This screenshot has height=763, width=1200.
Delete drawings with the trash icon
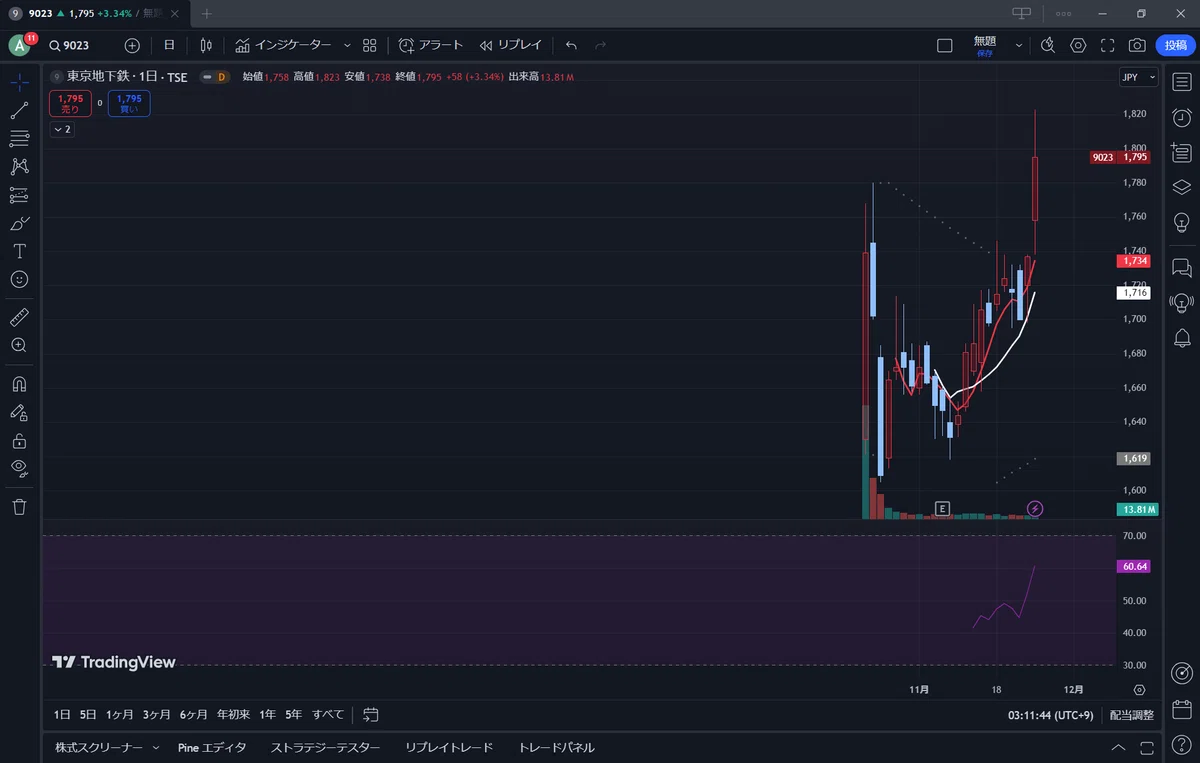tap(19, 507)
